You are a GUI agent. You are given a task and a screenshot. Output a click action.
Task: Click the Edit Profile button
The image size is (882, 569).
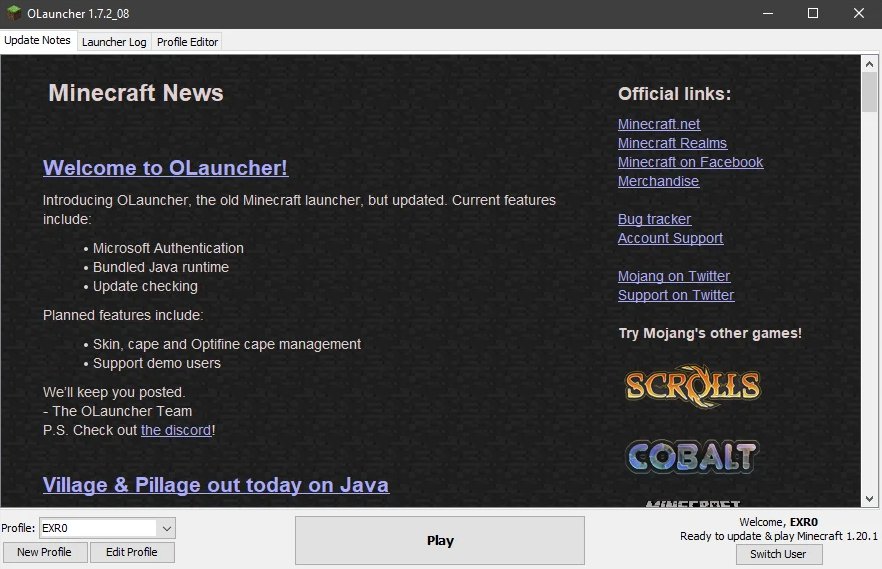tap(132, 552)
